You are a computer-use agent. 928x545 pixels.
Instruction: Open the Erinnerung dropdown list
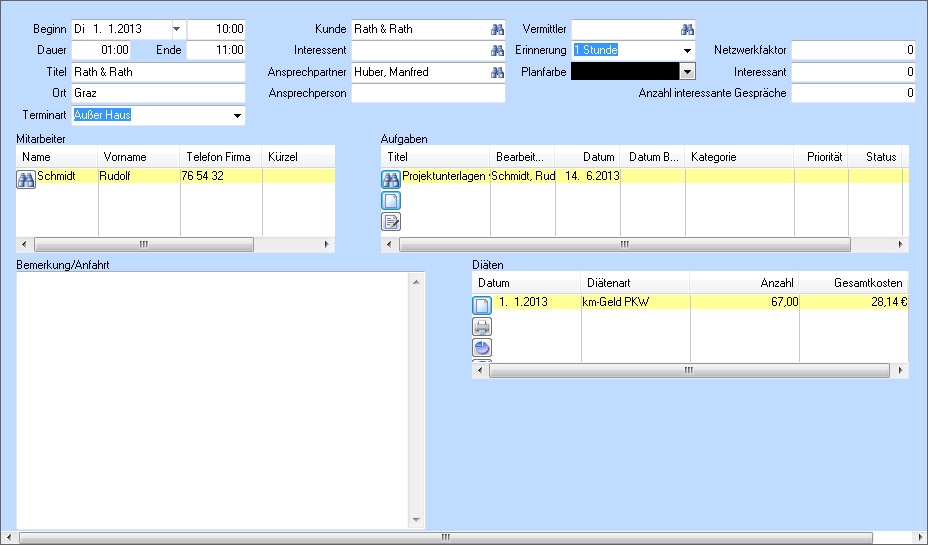tap(687, 50)
